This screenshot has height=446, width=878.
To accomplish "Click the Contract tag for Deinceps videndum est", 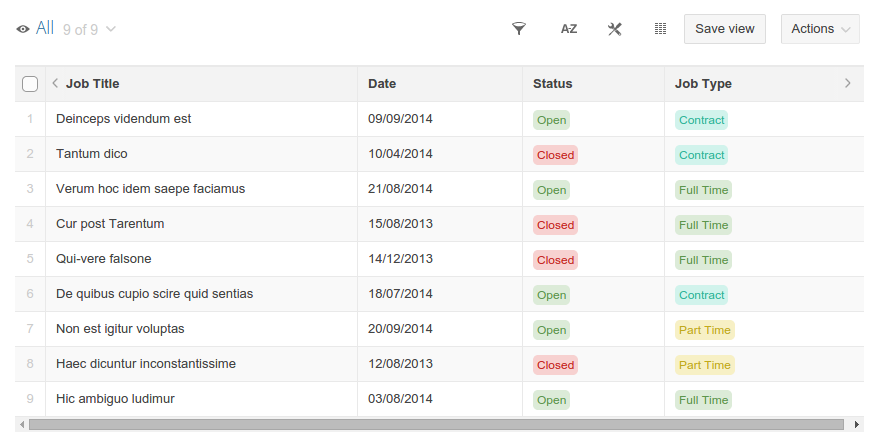I will (x=701, y=120).
